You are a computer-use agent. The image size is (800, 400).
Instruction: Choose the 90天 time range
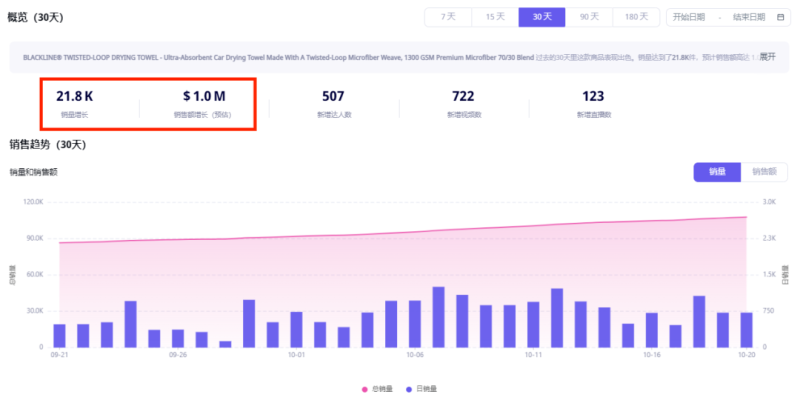589,17
